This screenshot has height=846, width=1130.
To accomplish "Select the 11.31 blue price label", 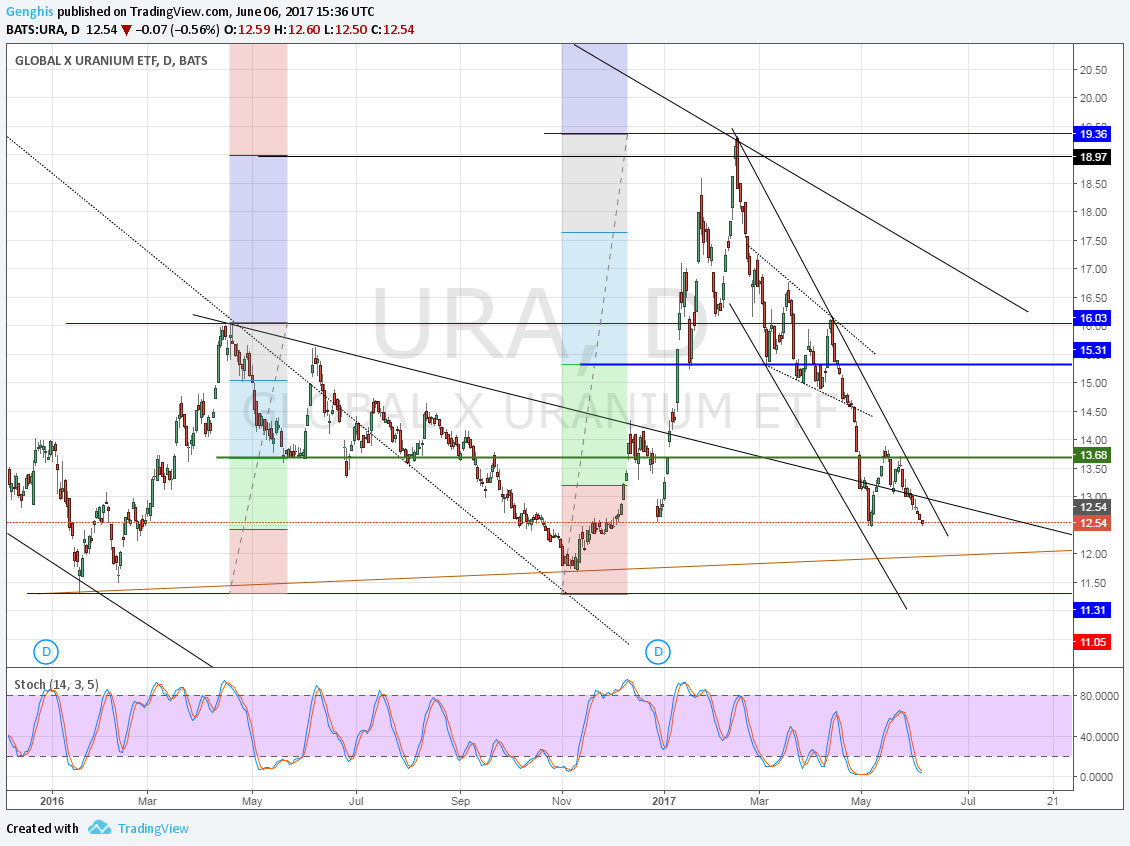I will tap(1093, 610).
